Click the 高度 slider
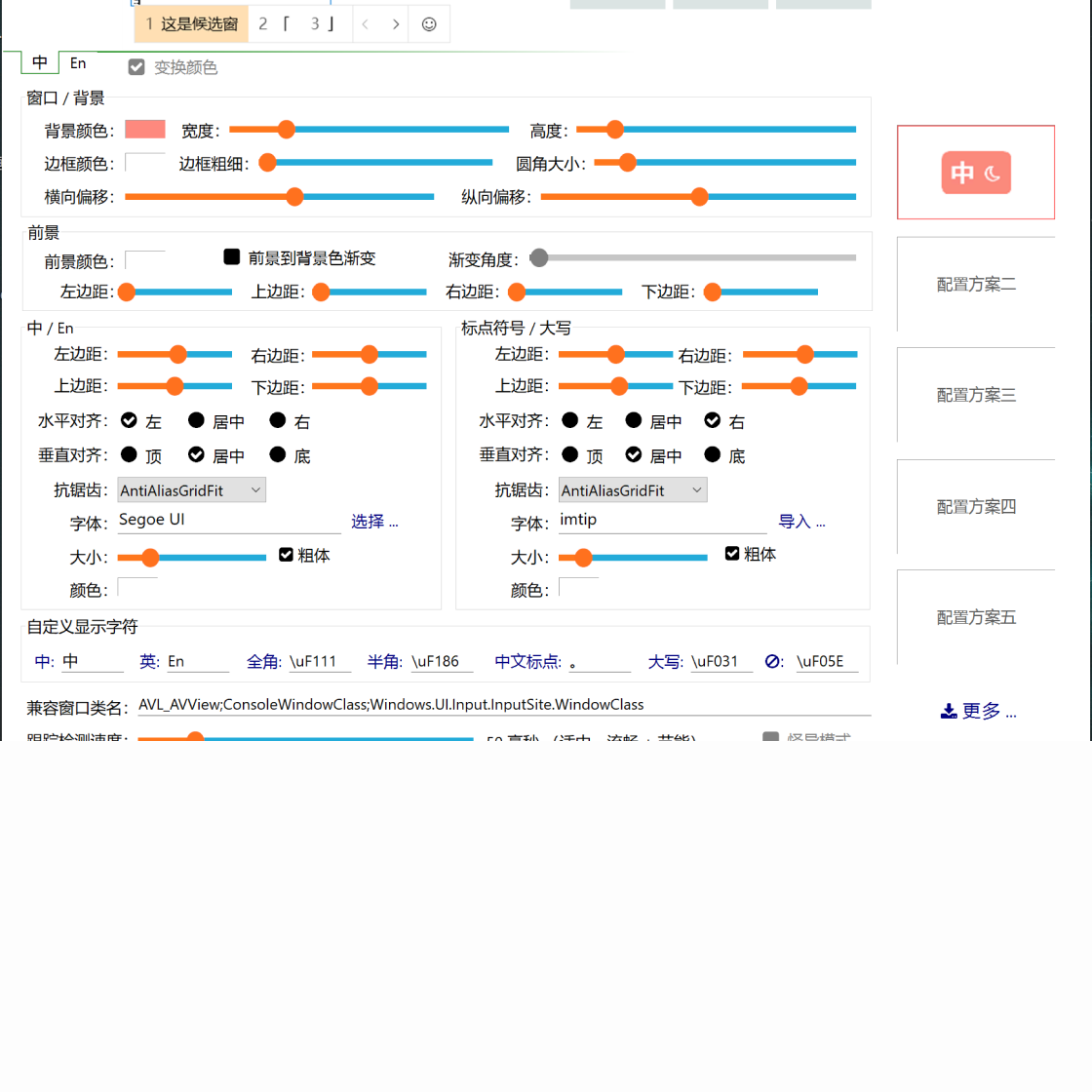The width and height of the screenshot is (1092, 1092). 716,129
